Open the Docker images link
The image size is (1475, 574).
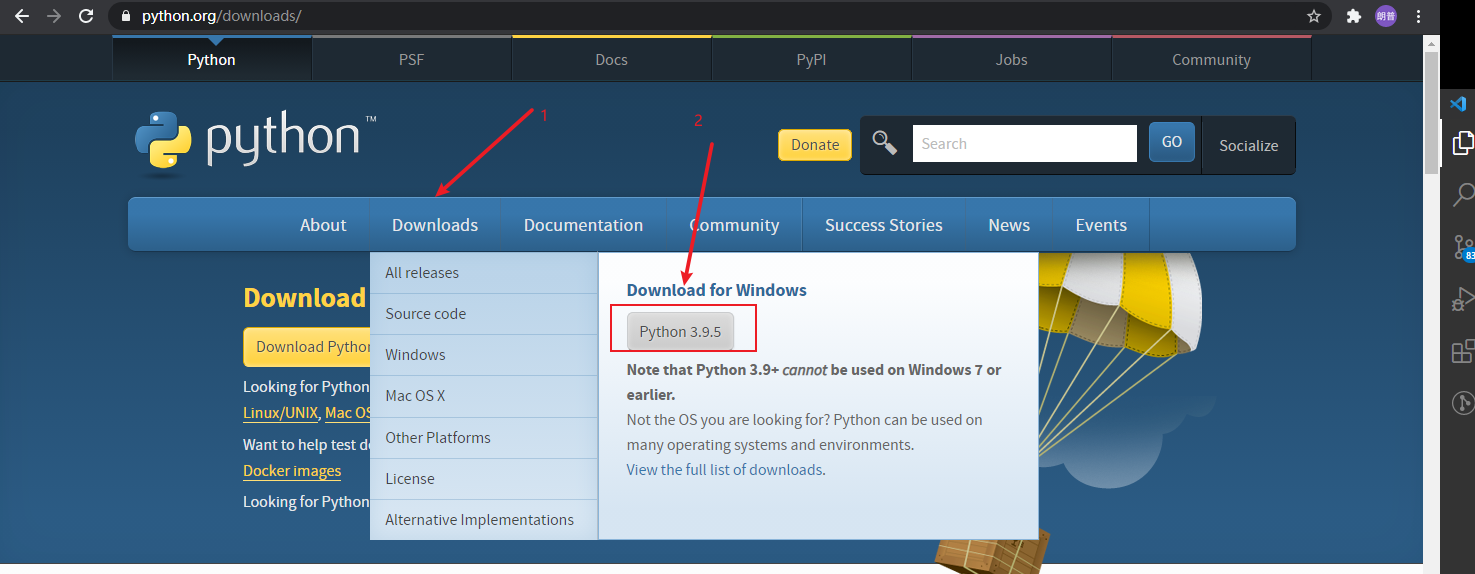[x=292, y=471]
